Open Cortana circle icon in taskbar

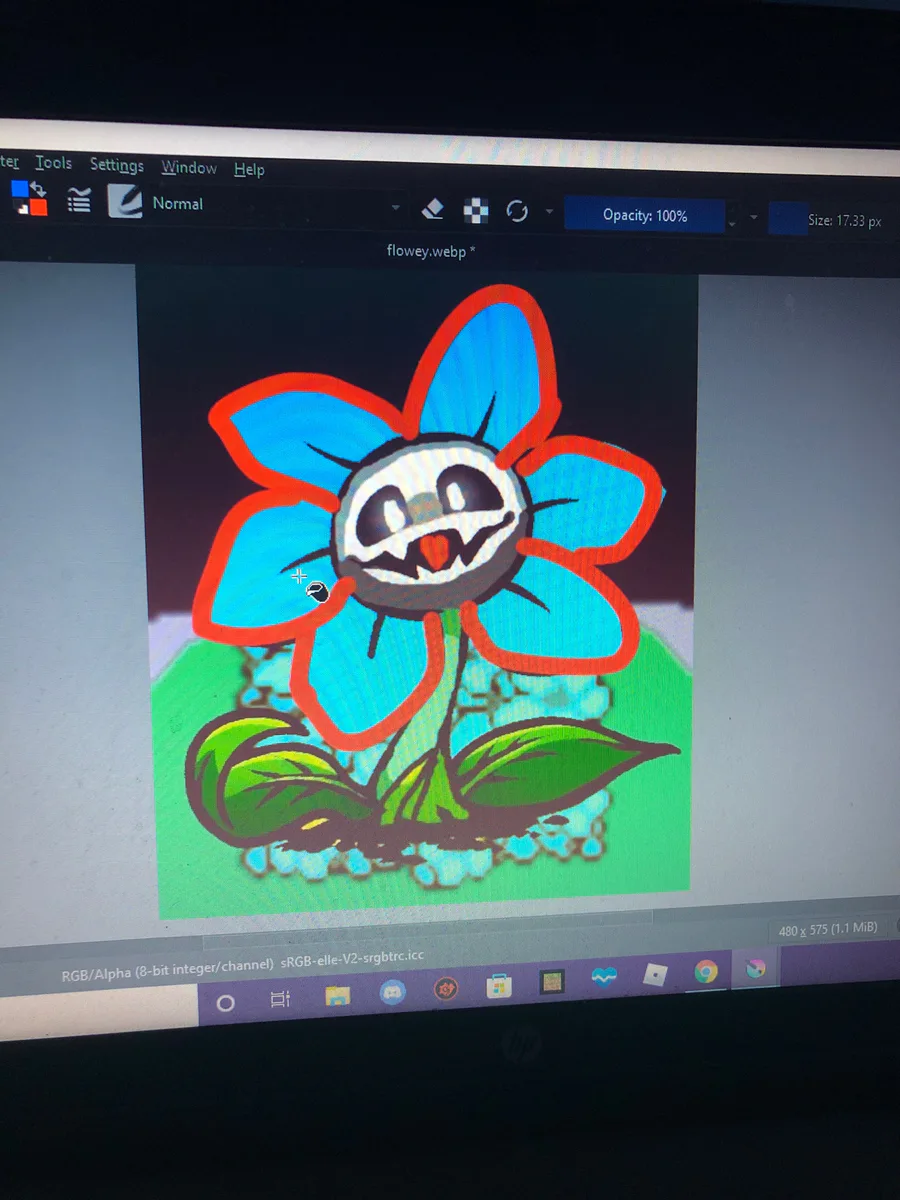(x=225, y=1002)
